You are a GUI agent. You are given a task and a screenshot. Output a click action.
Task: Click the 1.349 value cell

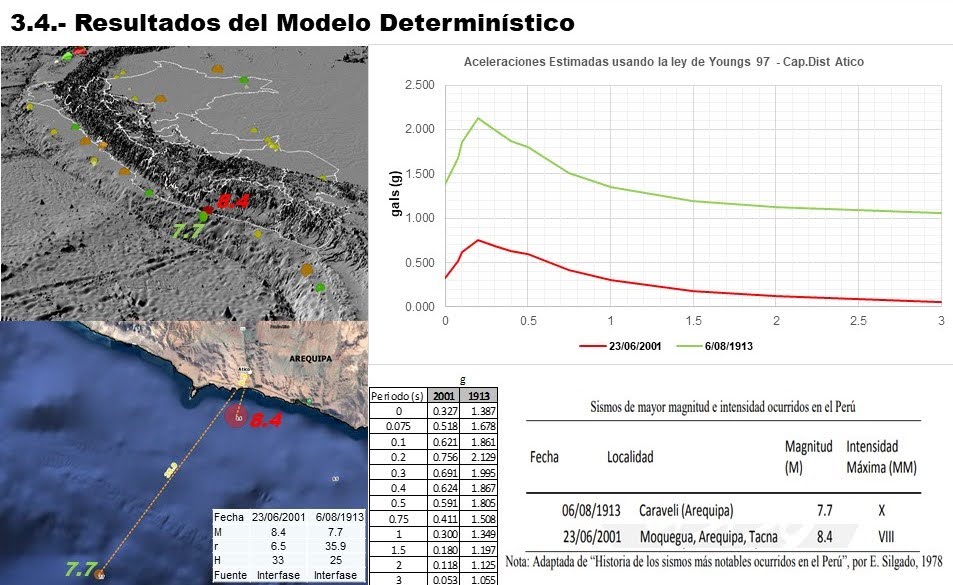click(479, 534)
